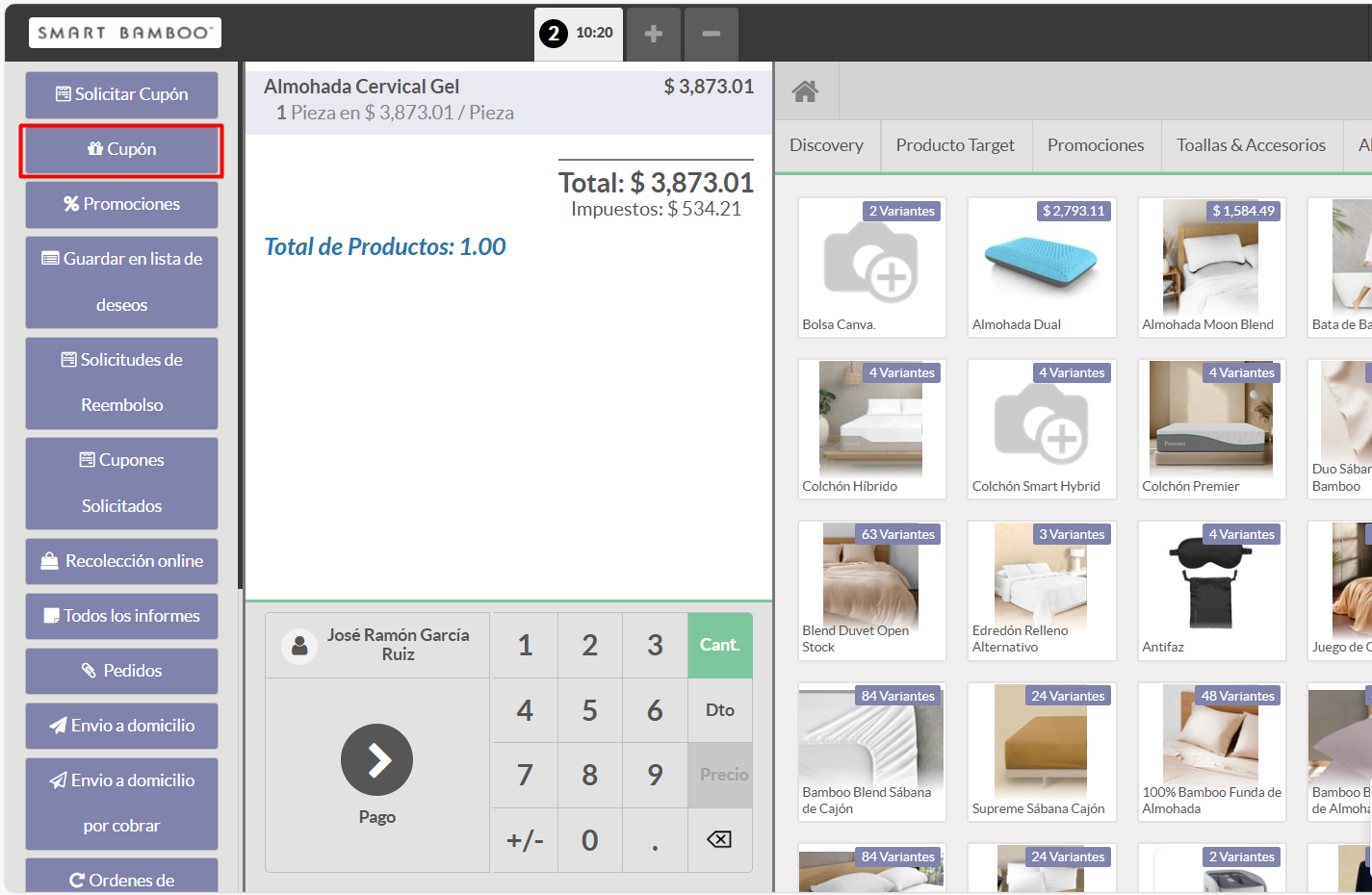Open Edredón Relleno Alternativo product
This screenshot has height=895, width=1372.
click(1042, 591)
